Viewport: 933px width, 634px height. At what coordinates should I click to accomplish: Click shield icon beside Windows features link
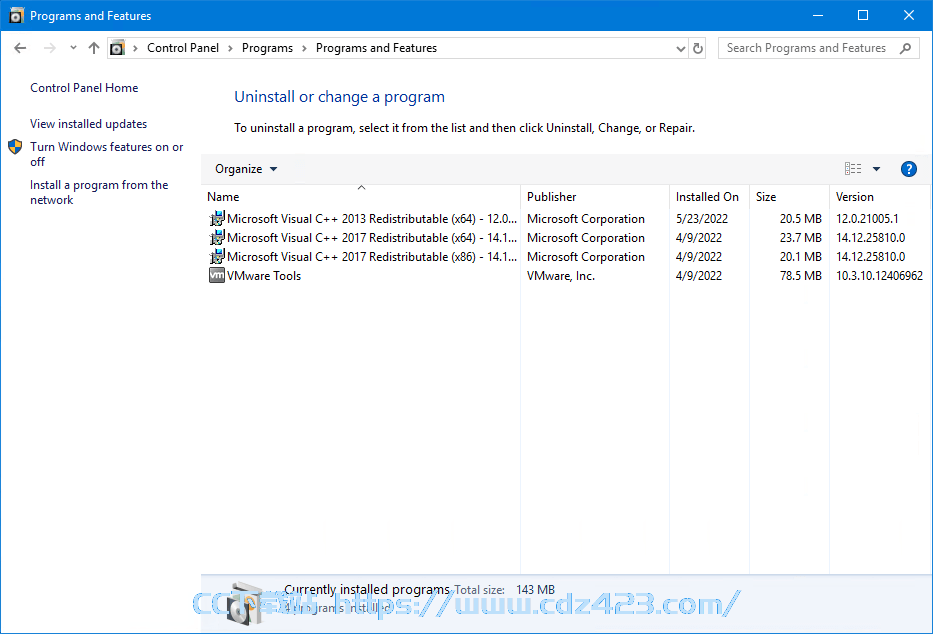tap(15, 147)
